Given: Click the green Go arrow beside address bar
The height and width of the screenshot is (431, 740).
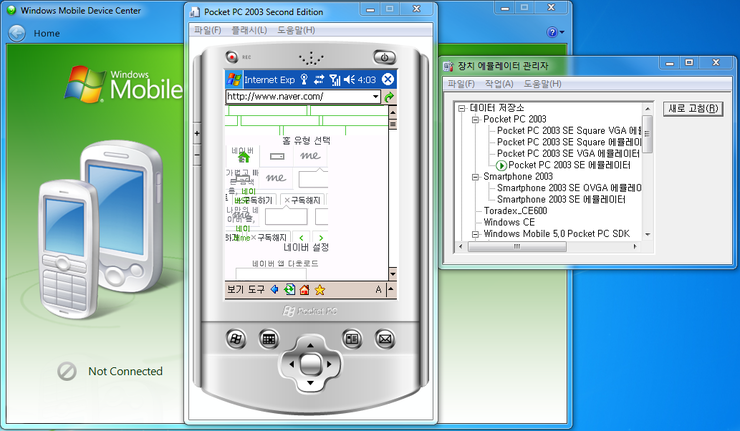Looking at the screenshot, I should point(389,97).
